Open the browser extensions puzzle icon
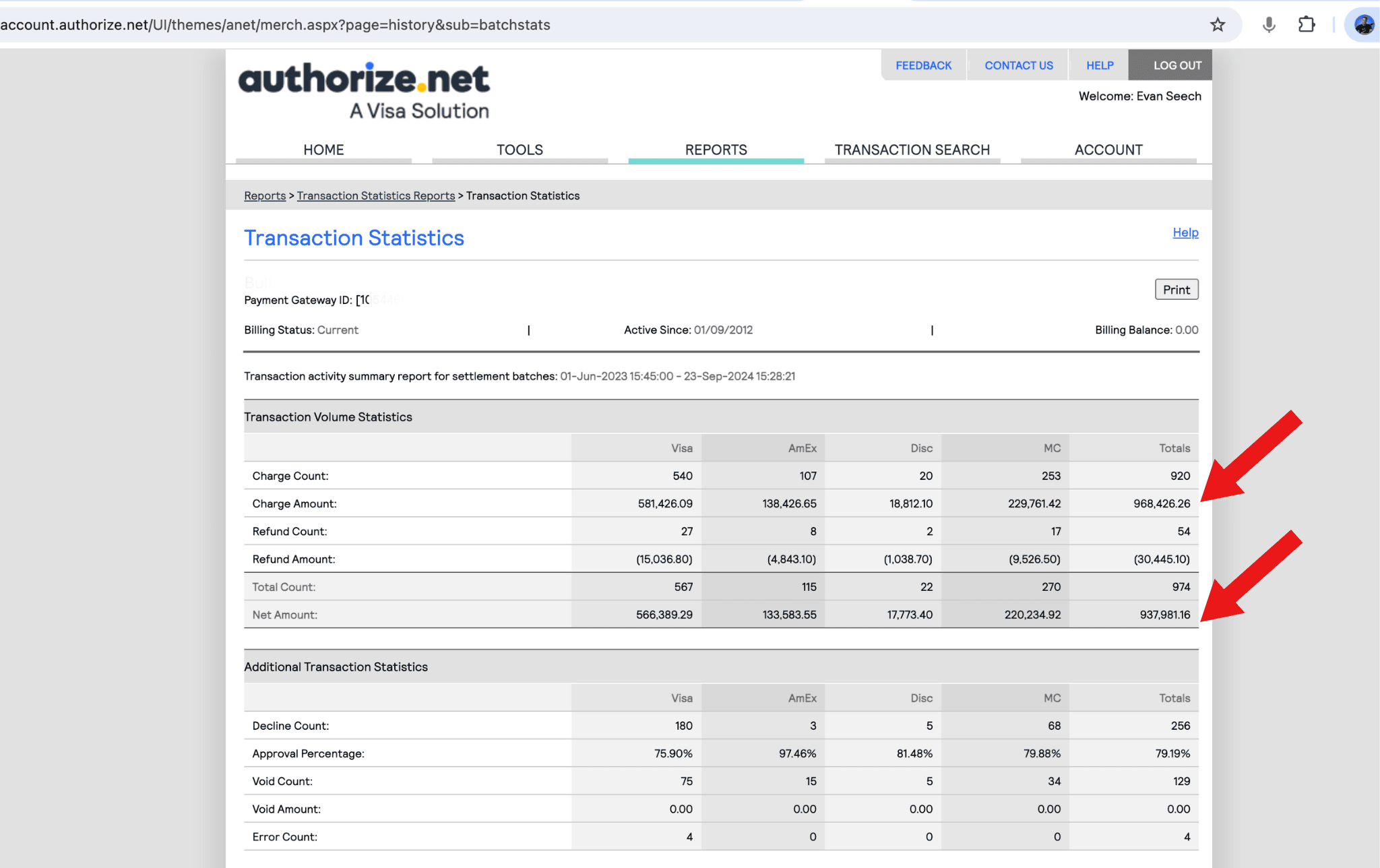 (x=1306, y=25)
